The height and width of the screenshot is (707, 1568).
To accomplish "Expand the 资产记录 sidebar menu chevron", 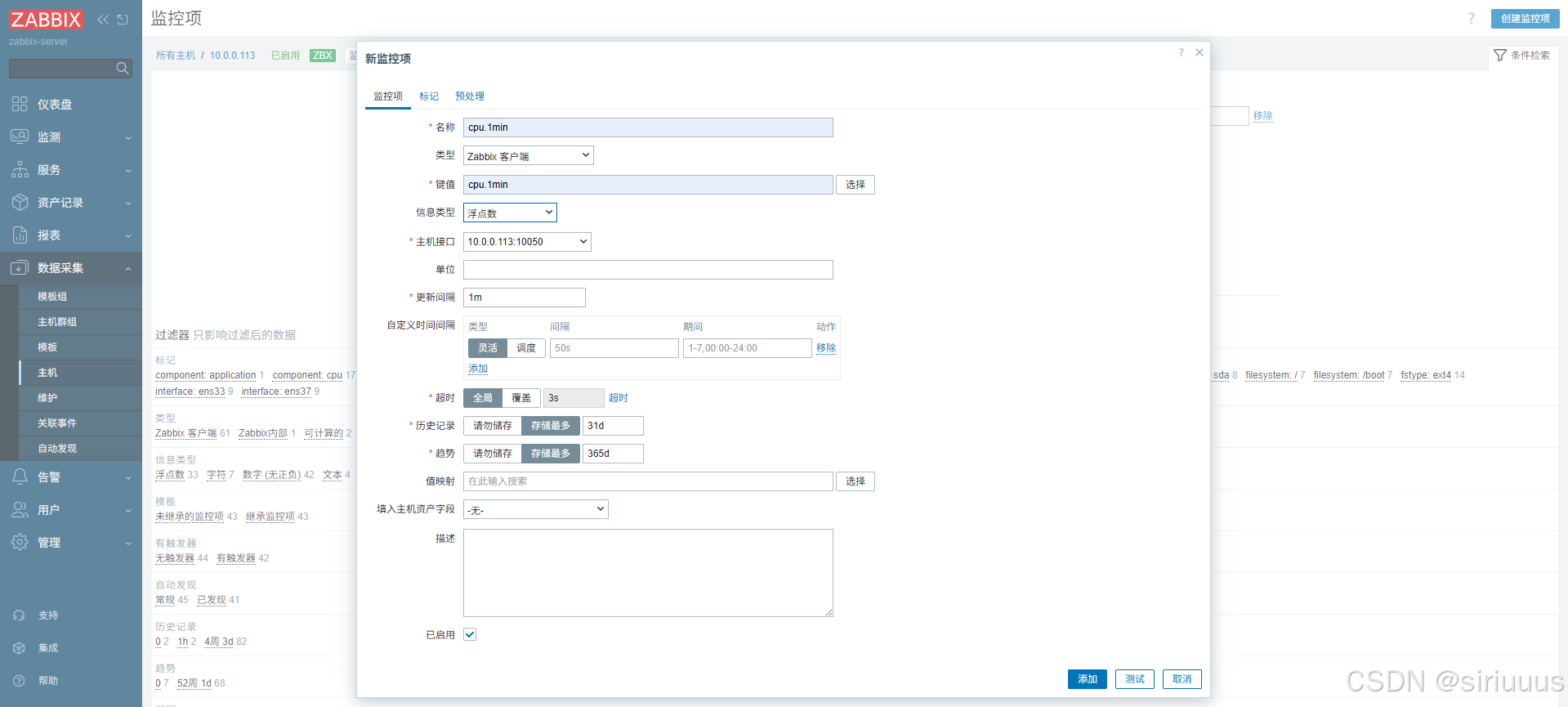I will tap(128, 204).
